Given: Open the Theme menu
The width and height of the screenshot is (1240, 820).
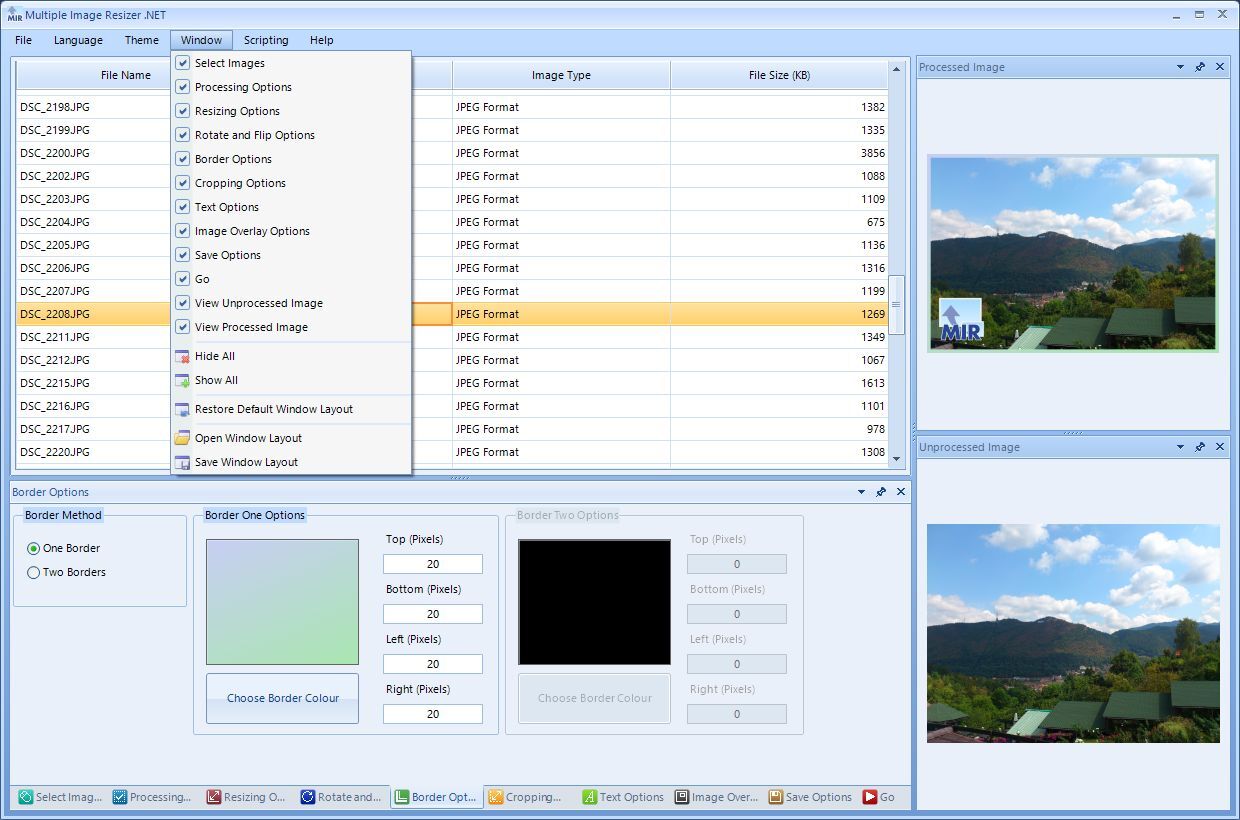Looking at the screenshot, I should click(141, 40).
